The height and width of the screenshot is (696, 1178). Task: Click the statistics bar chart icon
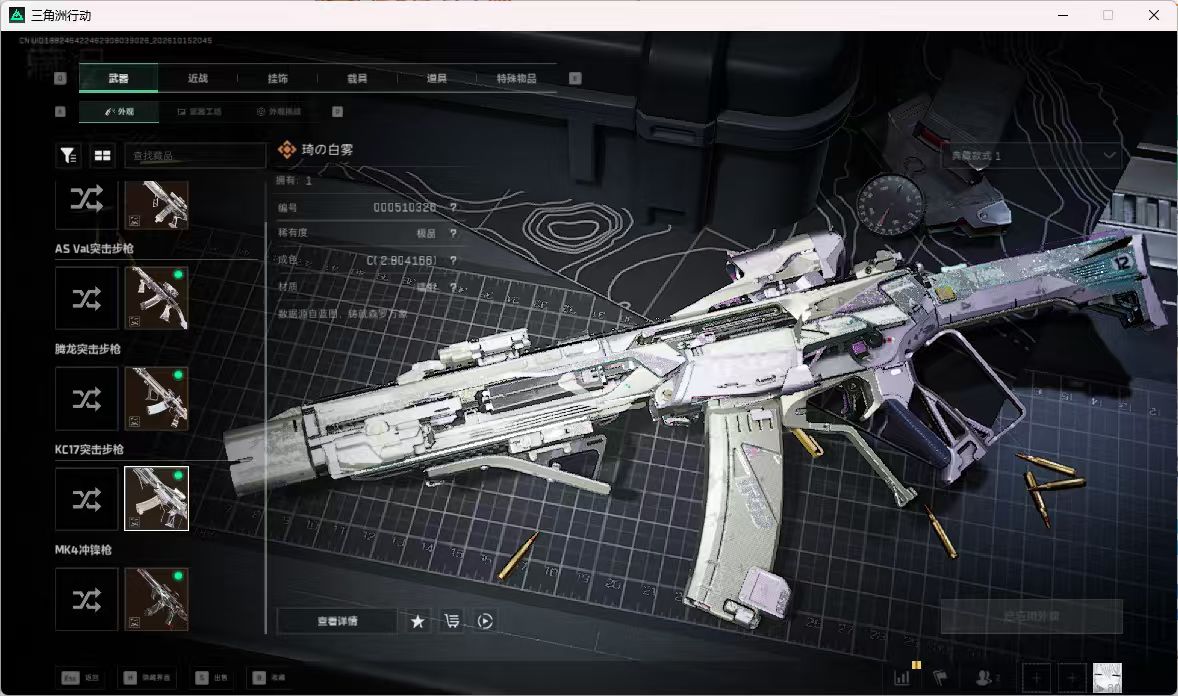click(x=902, y=677)
